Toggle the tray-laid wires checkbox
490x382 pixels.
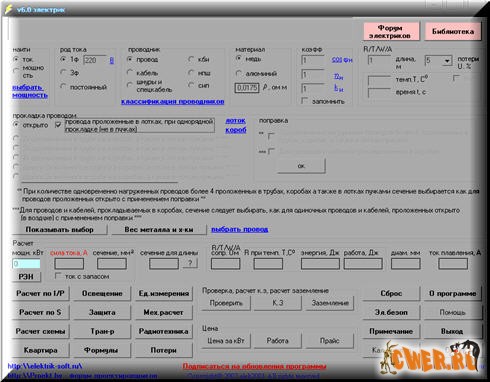pos(58,125)
